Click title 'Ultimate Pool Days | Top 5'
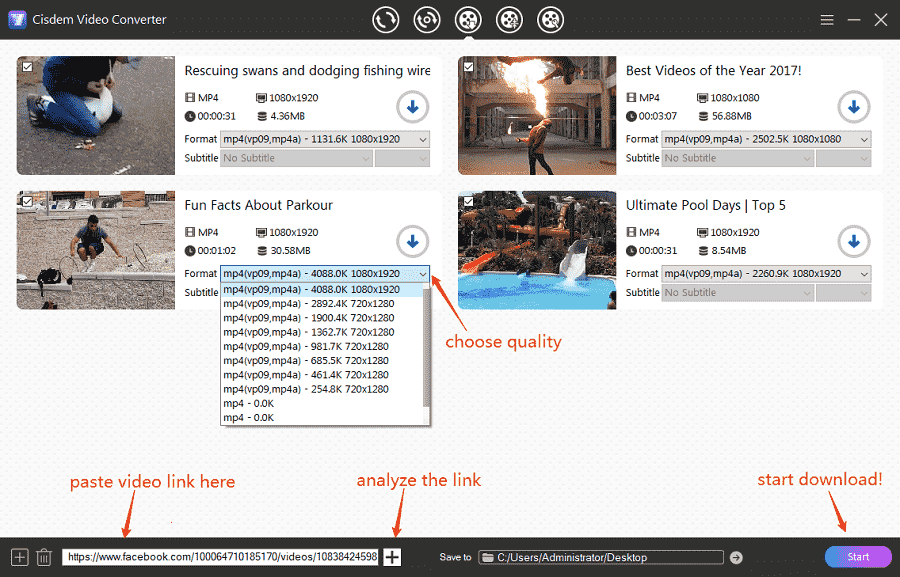The width and height of the screenshot is (900, 577). [x=705, y=206]
